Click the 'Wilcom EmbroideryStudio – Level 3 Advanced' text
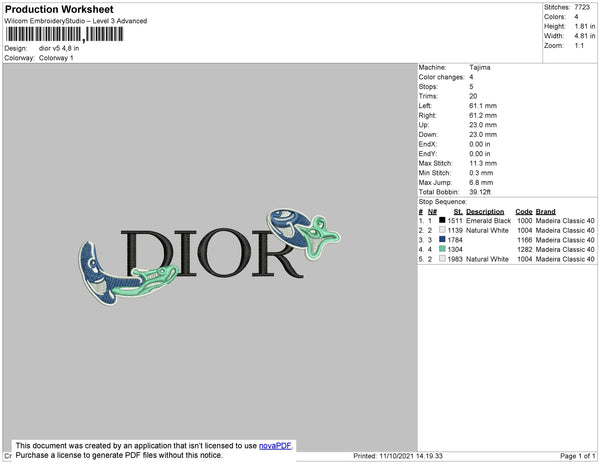 coord(76,21)
